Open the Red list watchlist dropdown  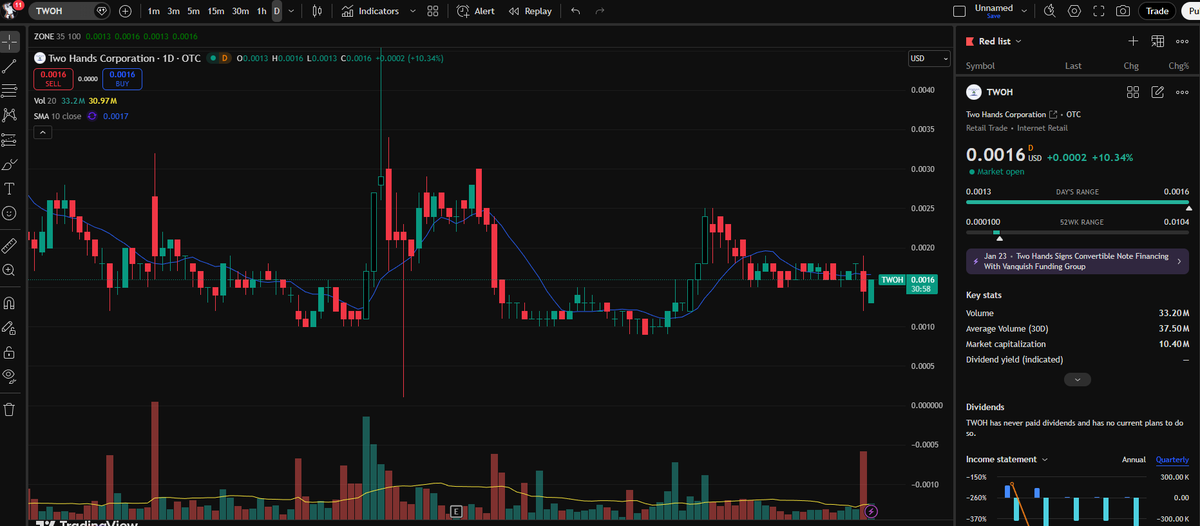(x=994, y=41)
